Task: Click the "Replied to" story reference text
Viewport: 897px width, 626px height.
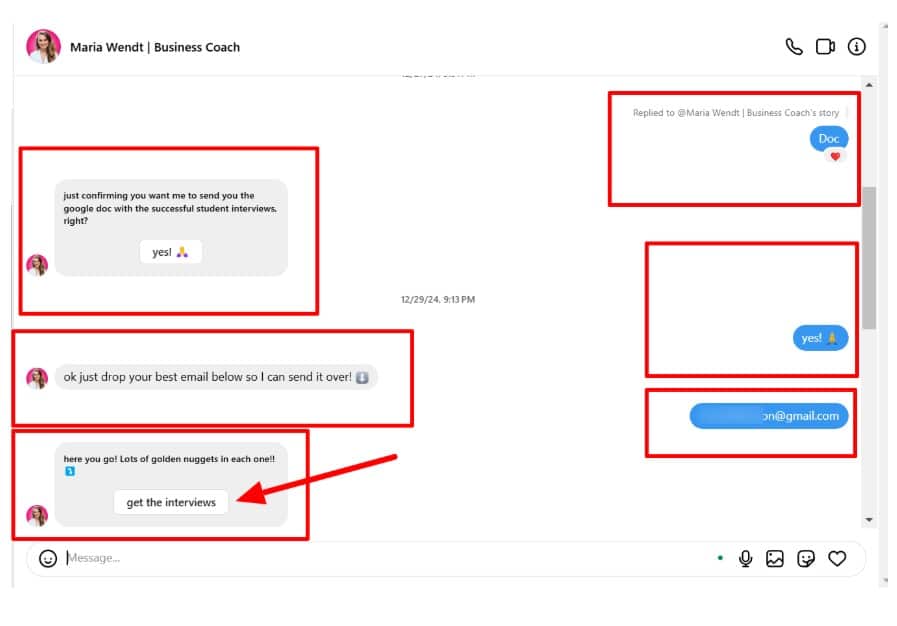Action: pyautogui.click(x=735, y=113)
